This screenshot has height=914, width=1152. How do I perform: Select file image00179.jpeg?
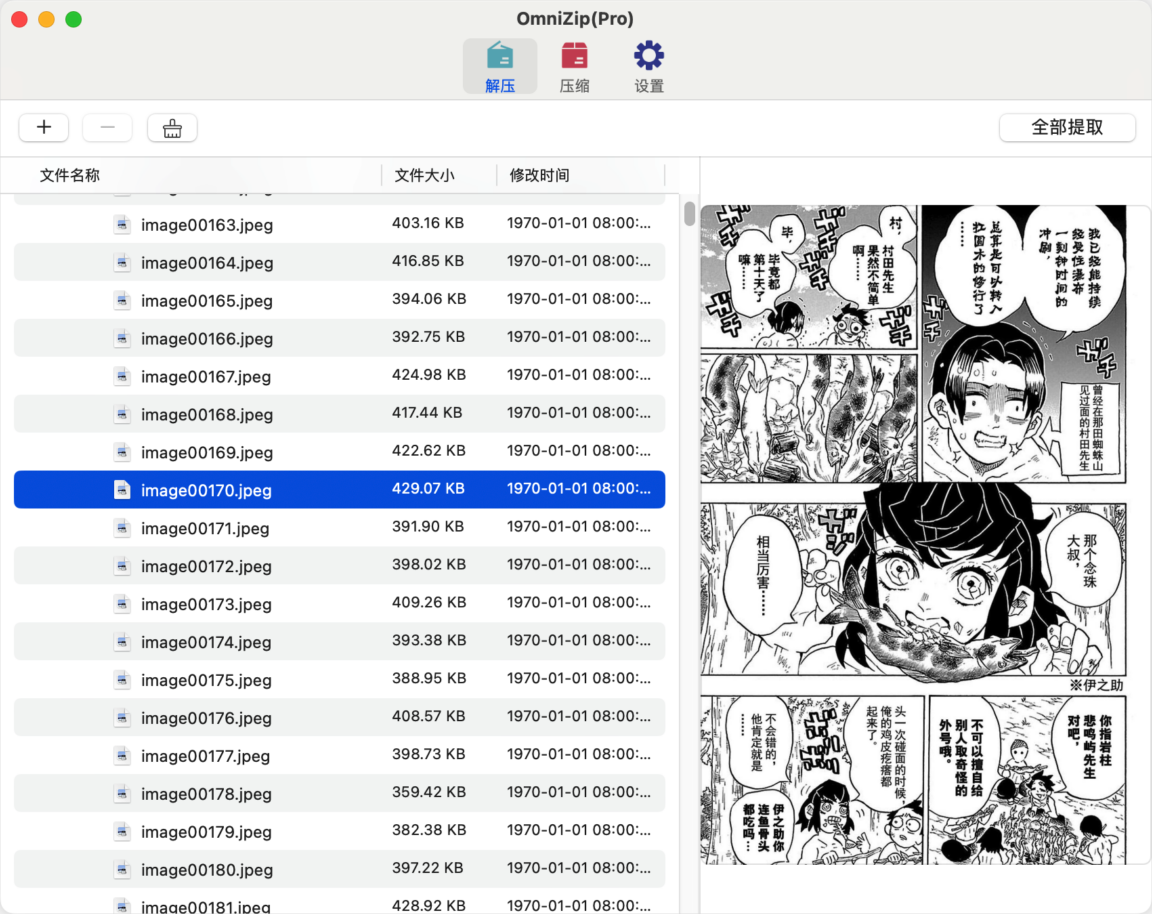[x=339, y=832]
